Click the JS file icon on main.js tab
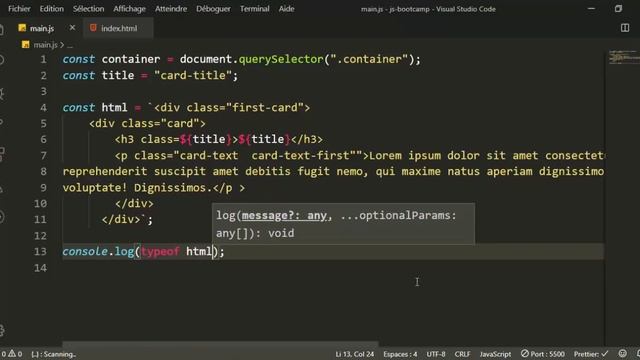This screenshot has width=640, height=360. tap(22, 28)
